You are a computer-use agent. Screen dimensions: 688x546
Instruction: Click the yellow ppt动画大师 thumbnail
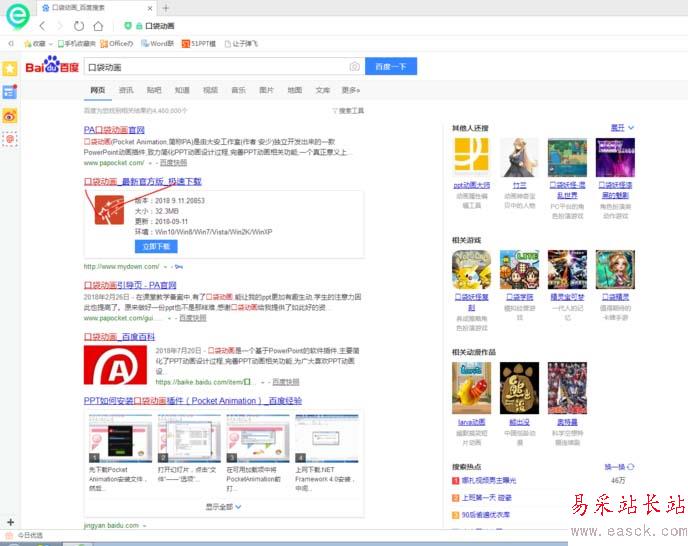pos(472,154)
